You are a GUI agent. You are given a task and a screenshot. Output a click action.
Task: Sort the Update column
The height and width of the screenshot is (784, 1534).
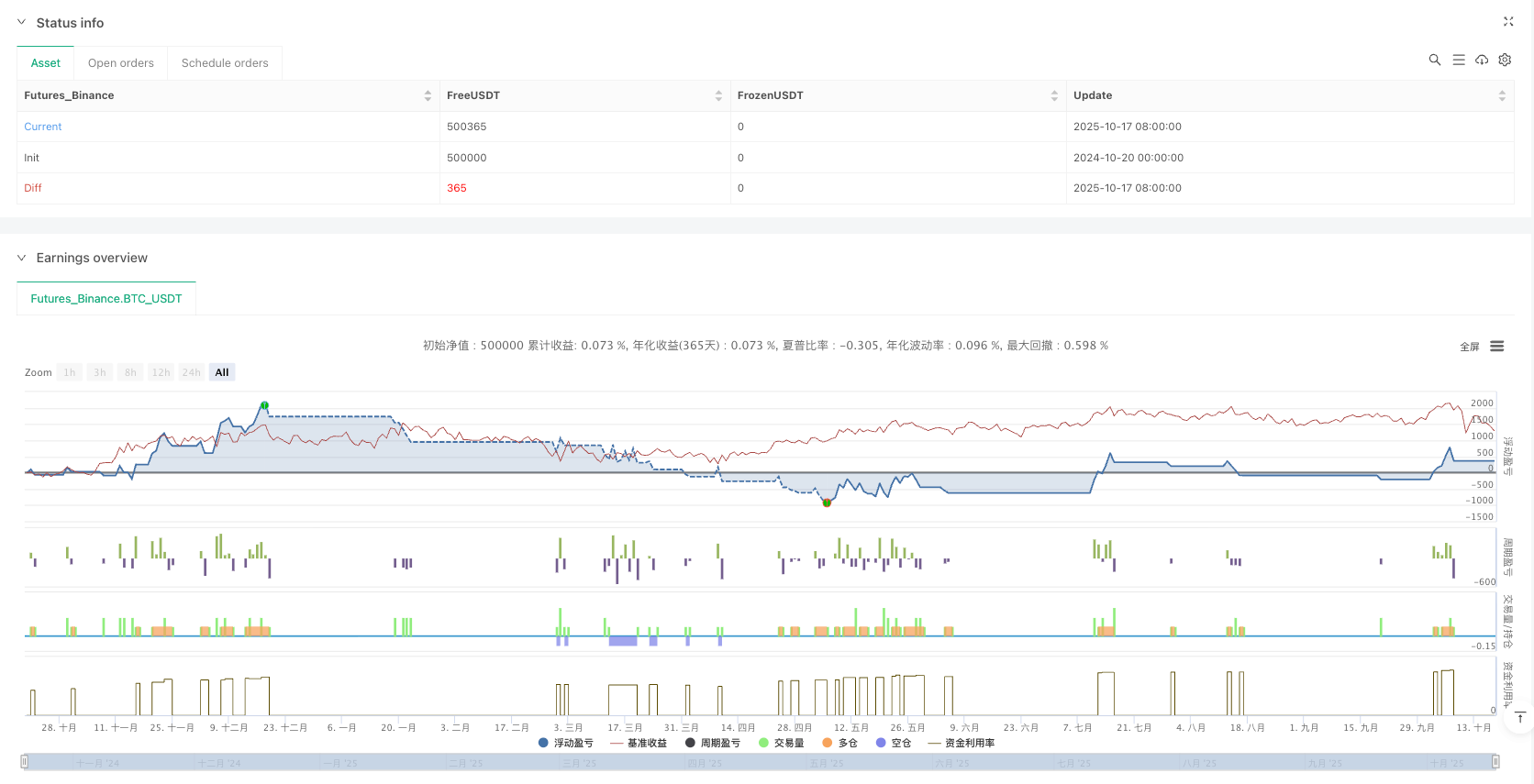(1501, 95)
